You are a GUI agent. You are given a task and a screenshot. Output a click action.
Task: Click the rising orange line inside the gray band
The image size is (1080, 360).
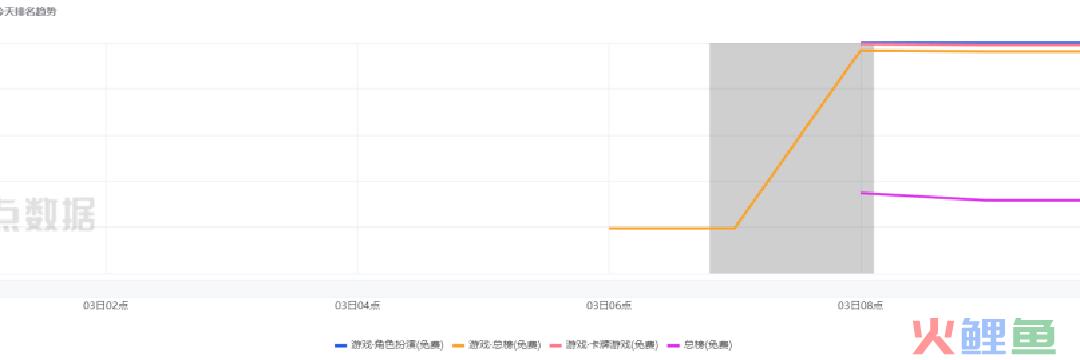tap(798, 140)
